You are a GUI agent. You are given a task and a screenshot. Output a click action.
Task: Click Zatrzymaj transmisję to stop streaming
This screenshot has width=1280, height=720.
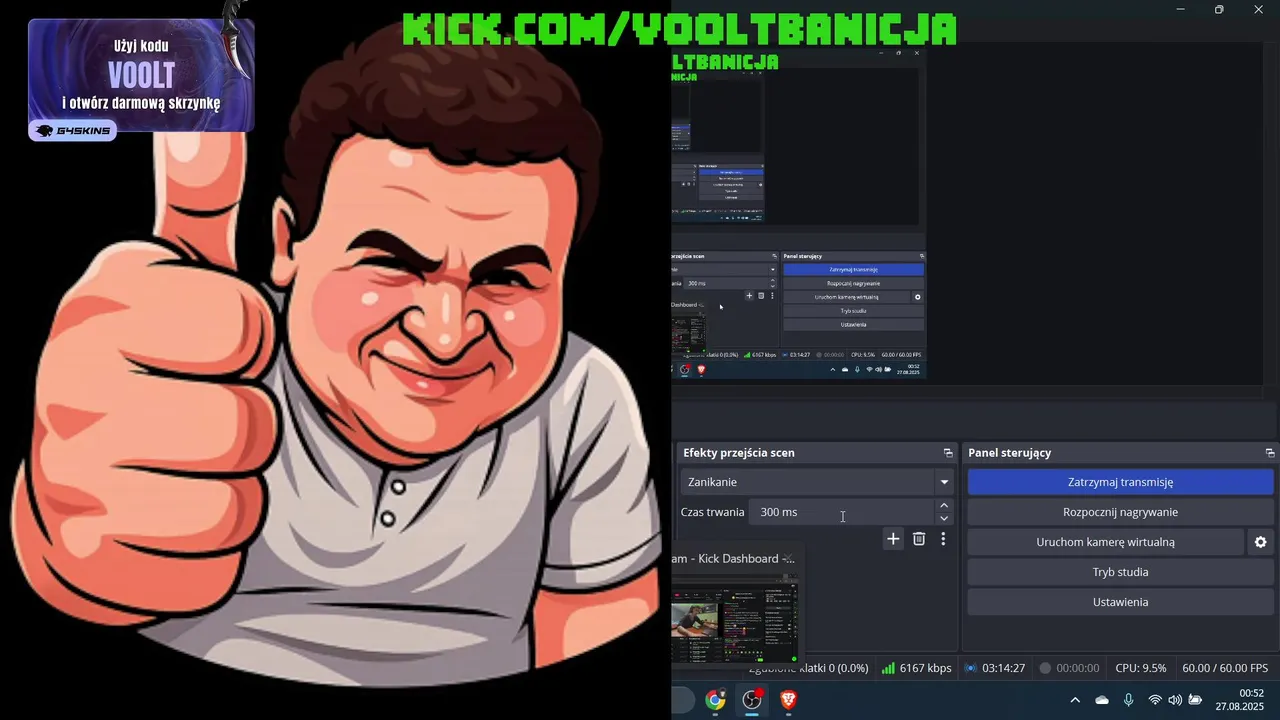pos(1120,482)
